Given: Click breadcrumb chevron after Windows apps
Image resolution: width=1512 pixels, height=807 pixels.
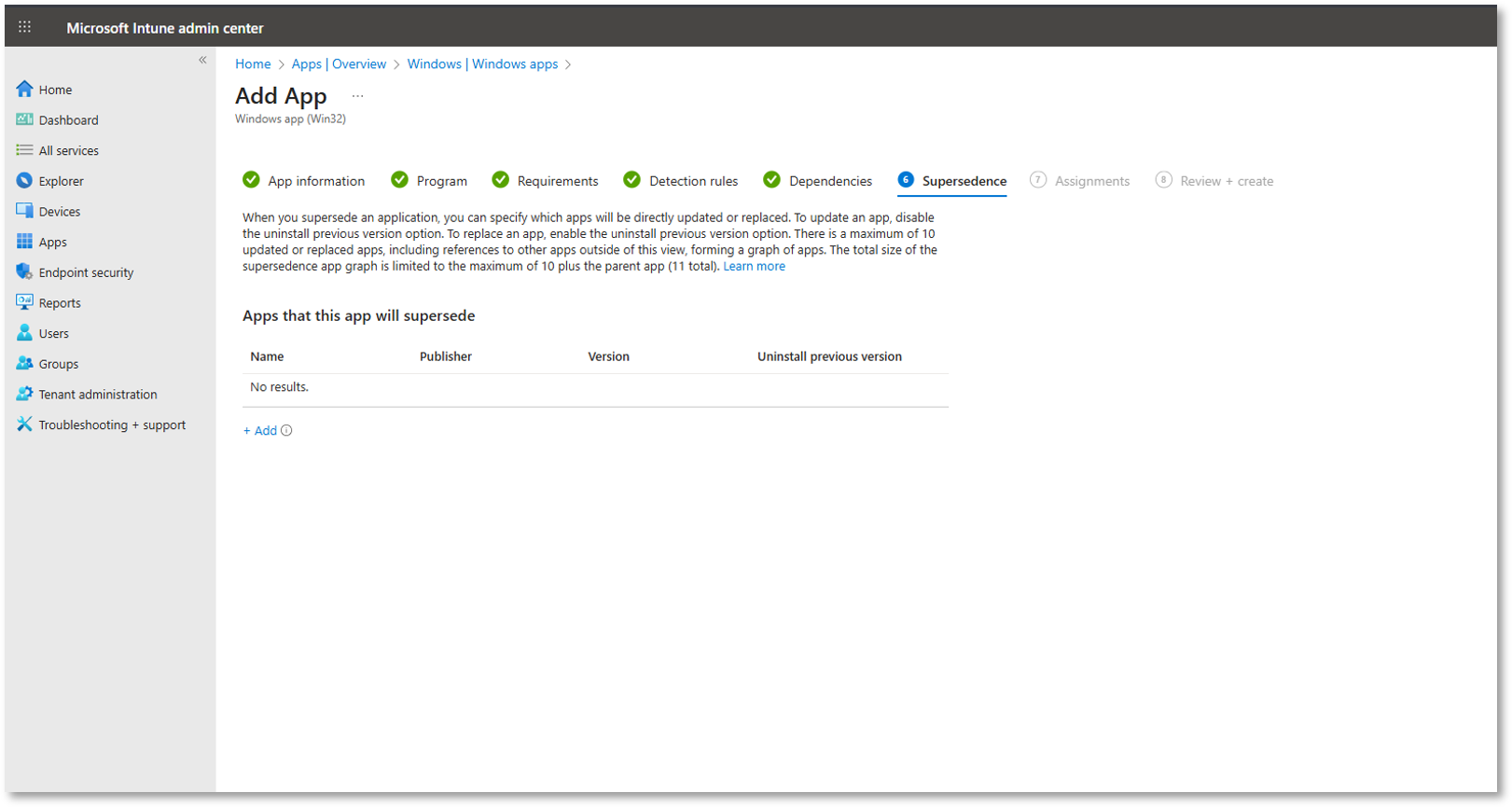Looking at the screenshot, I should (x=568, y=64).
